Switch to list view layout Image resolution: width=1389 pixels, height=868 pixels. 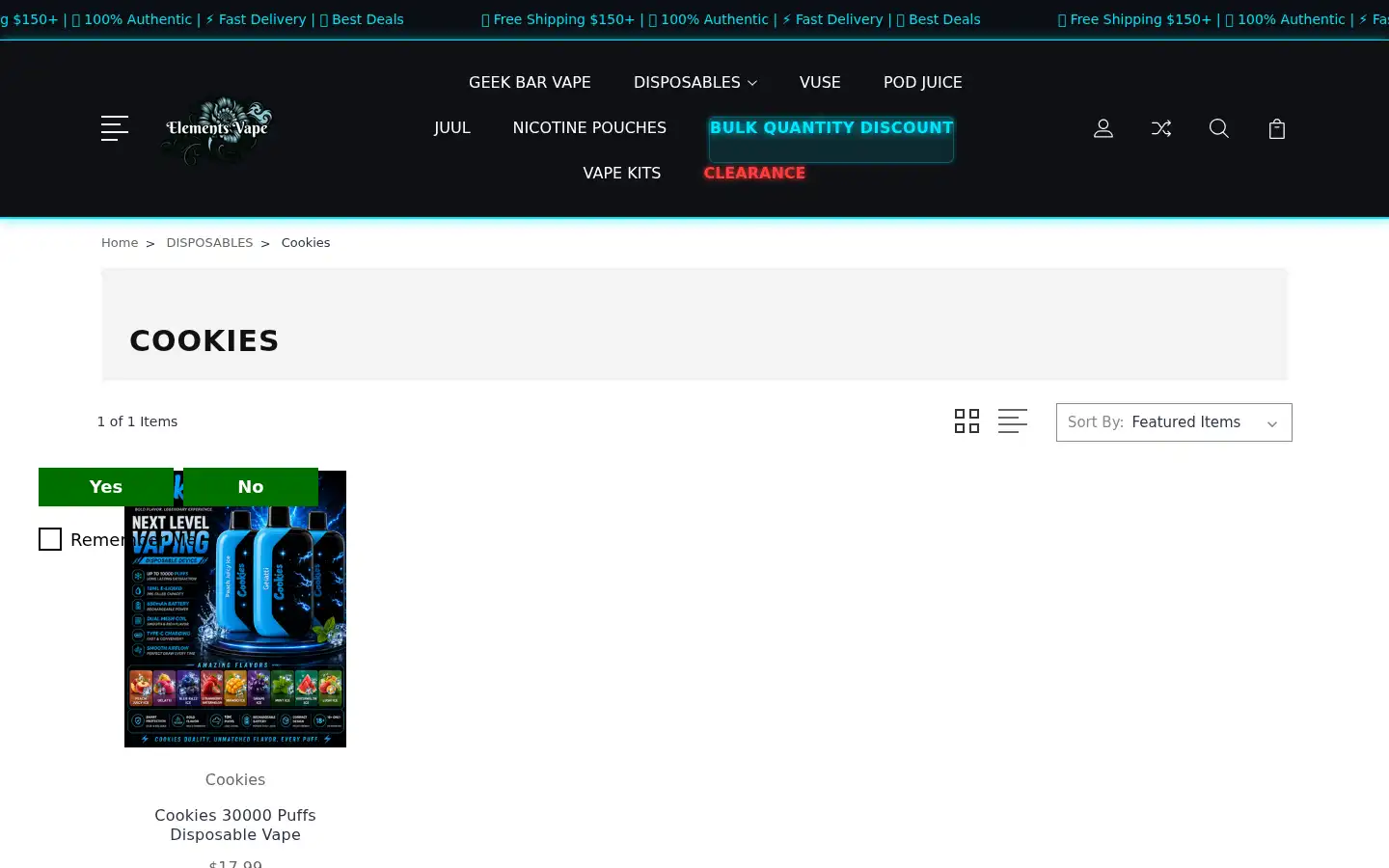coord(1013,421)
